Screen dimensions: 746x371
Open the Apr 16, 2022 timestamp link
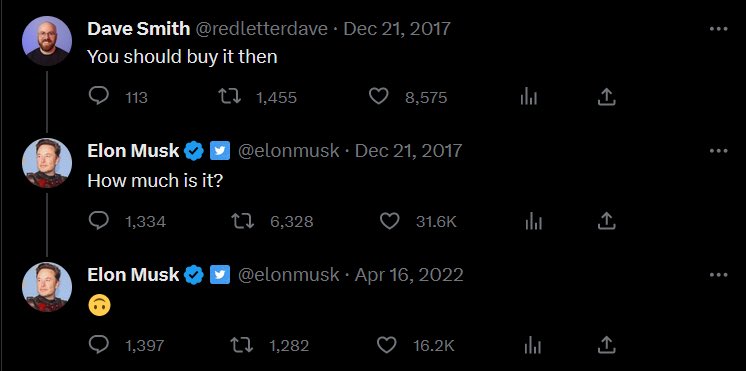coord(409,275)
